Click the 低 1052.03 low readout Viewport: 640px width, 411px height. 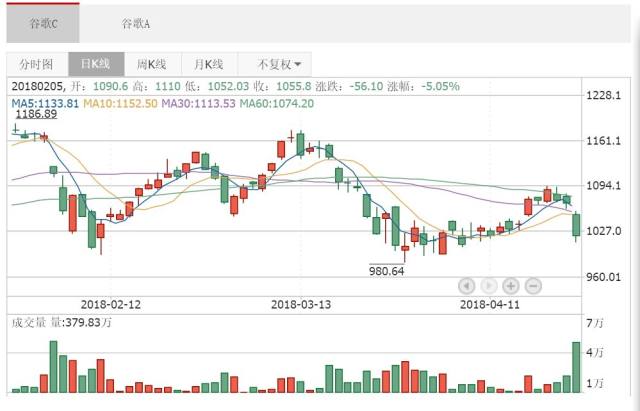pyautogui.click(x=217, y=87)
